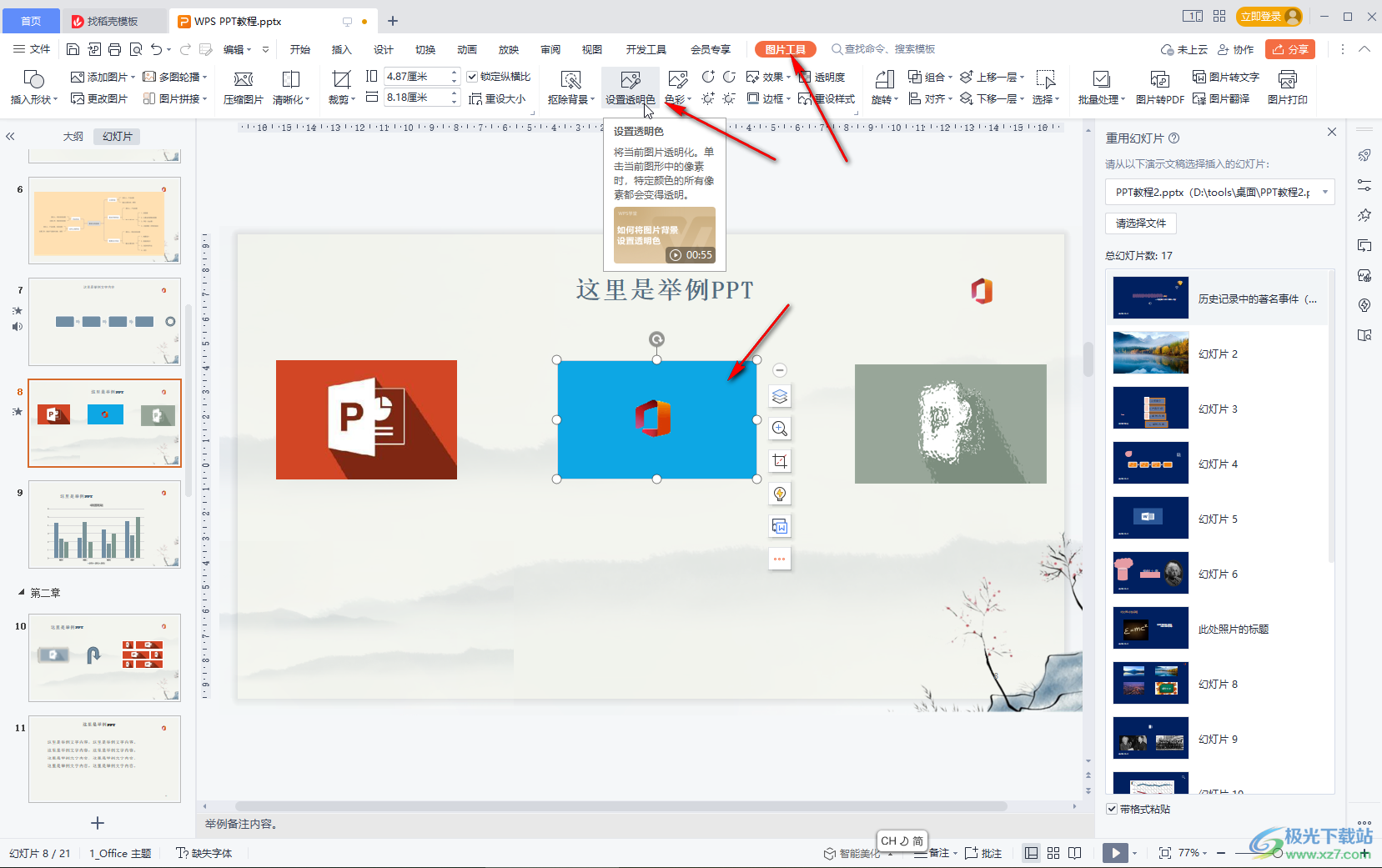Click the Picture to Text (图片转文字) tool

pos(1225,77)
